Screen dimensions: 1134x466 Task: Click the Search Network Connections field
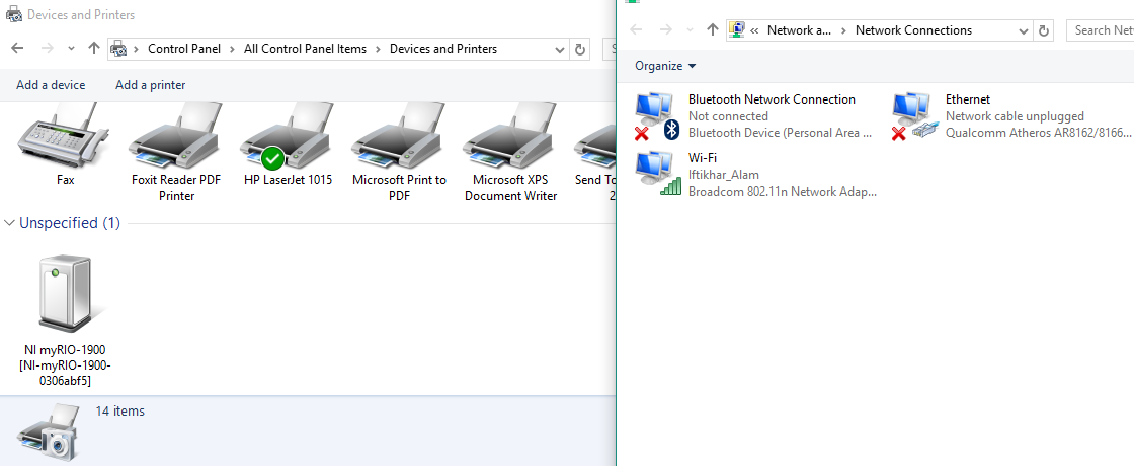pyautogui.click(x=1100, y=30)
